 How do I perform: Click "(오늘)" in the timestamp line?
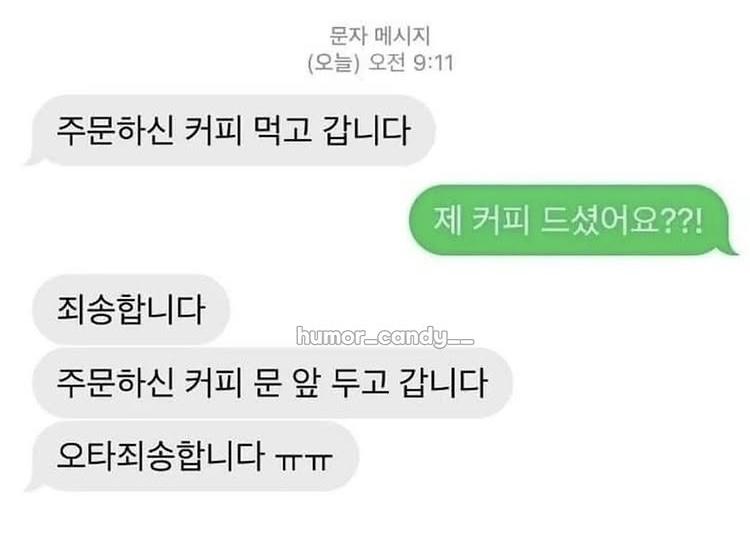click(333, 63)
